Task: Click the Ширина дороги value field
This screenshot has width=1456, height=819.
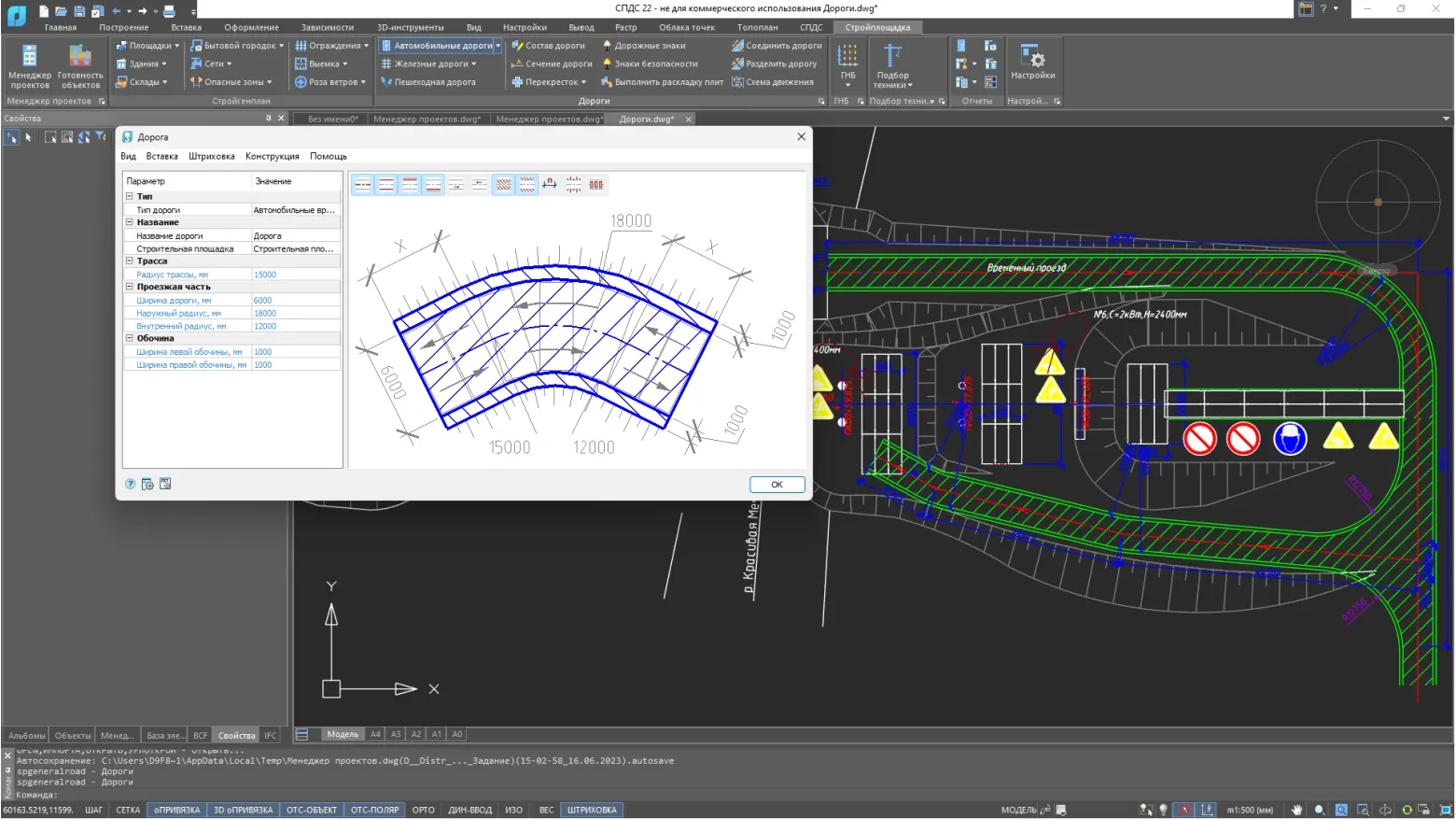Action: (x=295, y=301)
